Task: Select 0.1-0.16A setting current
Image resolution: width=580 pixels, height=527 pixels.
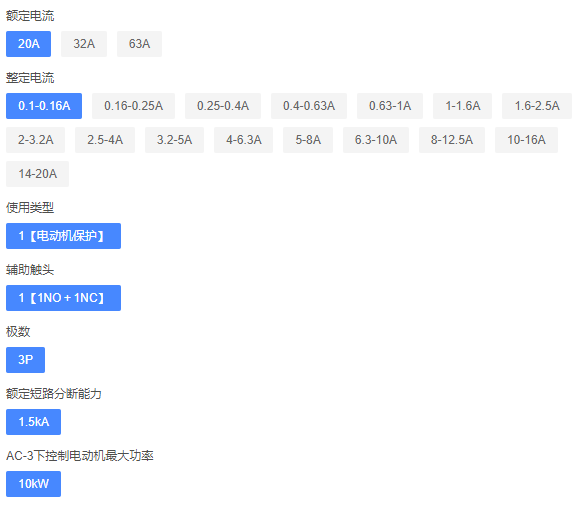Action: point(44,106)
